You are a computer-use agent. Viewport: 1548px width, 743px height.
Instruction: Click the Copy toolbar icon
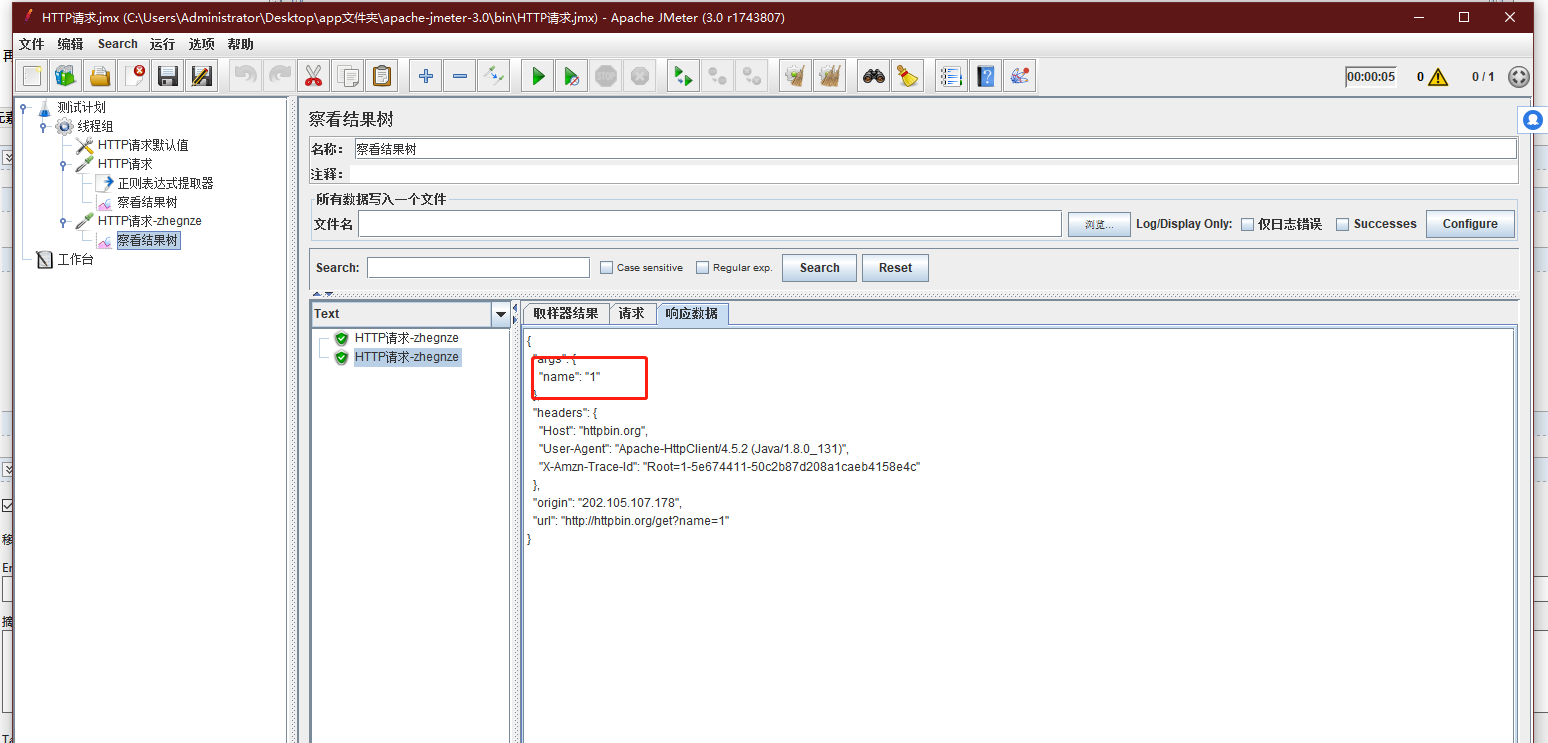coord(347,76)
